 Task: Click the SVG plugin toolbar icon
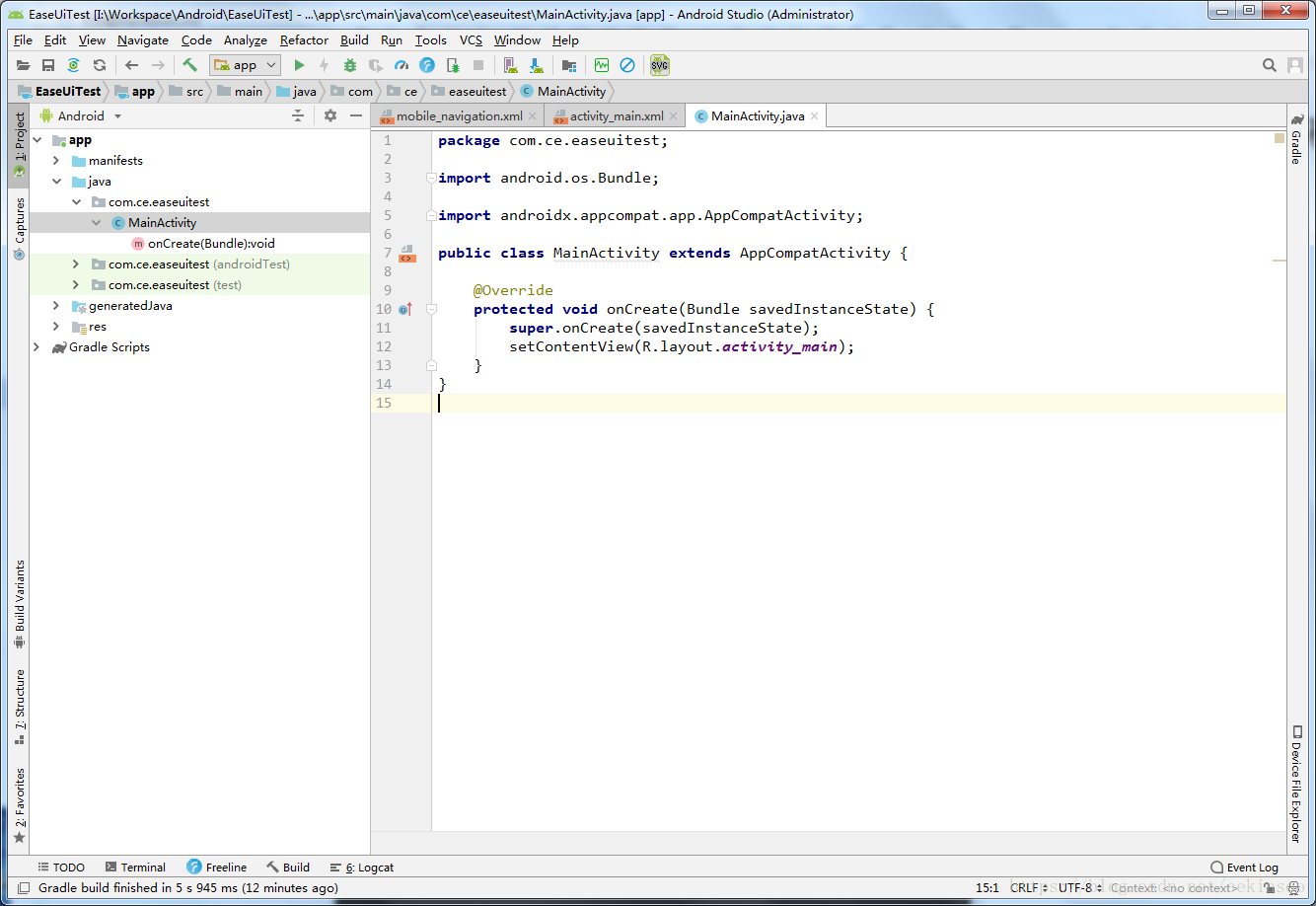coord(660,65)
